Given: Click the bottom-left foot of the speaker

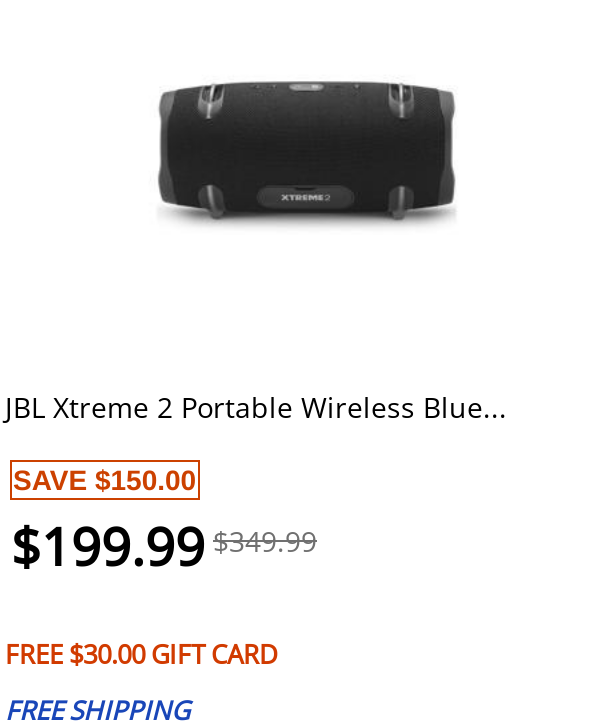Looking at the screenshot, I should pyautogui.click(x=210, y=201).
